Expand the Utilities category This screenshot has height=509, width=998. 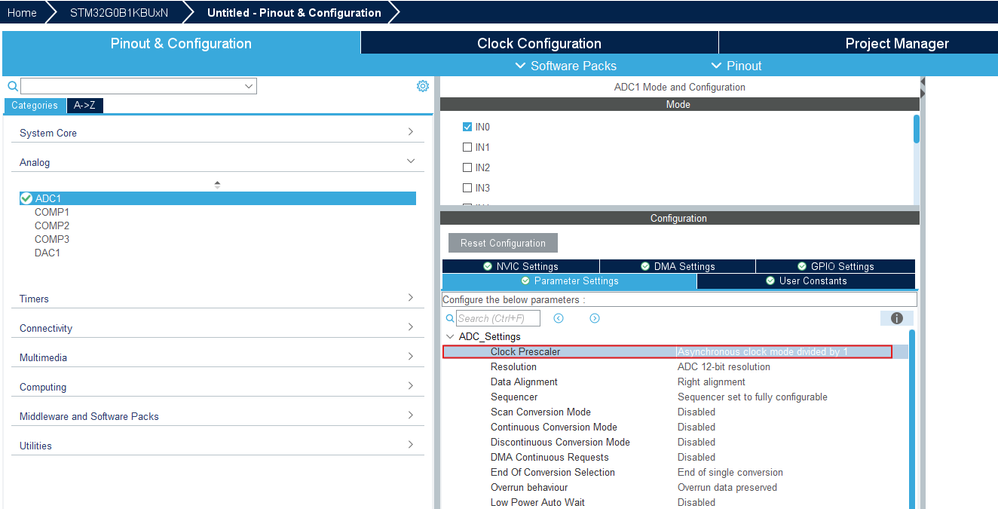pyautogui.click(x=411, y=444)
